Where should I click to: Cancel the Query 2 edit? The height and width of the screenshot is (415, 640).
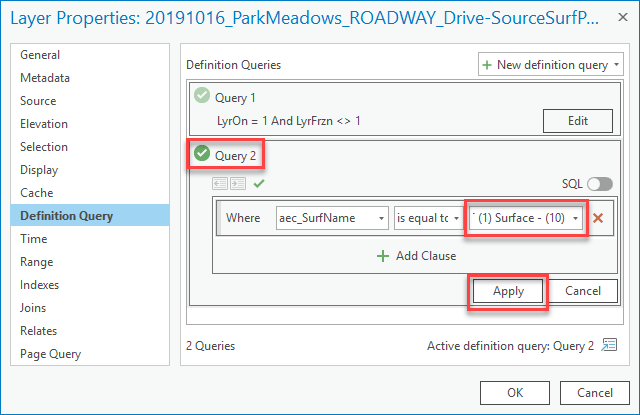(x=583, y=291)
